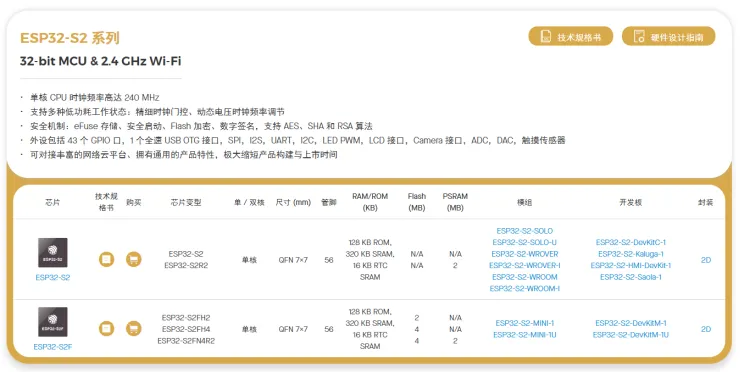Open ESP32-S2-WROOM-I module link

coord(525,288)
